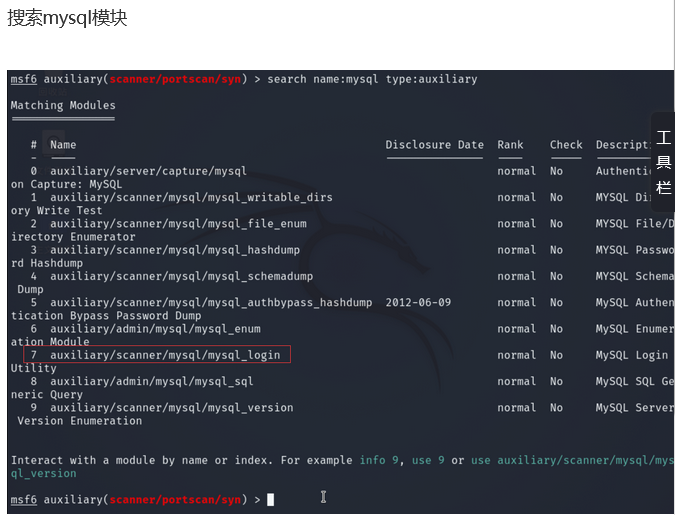The height and width of the screenshot is (515, 675).
Task: Select the mysql_schemadump module path
Action: [181, 276]
